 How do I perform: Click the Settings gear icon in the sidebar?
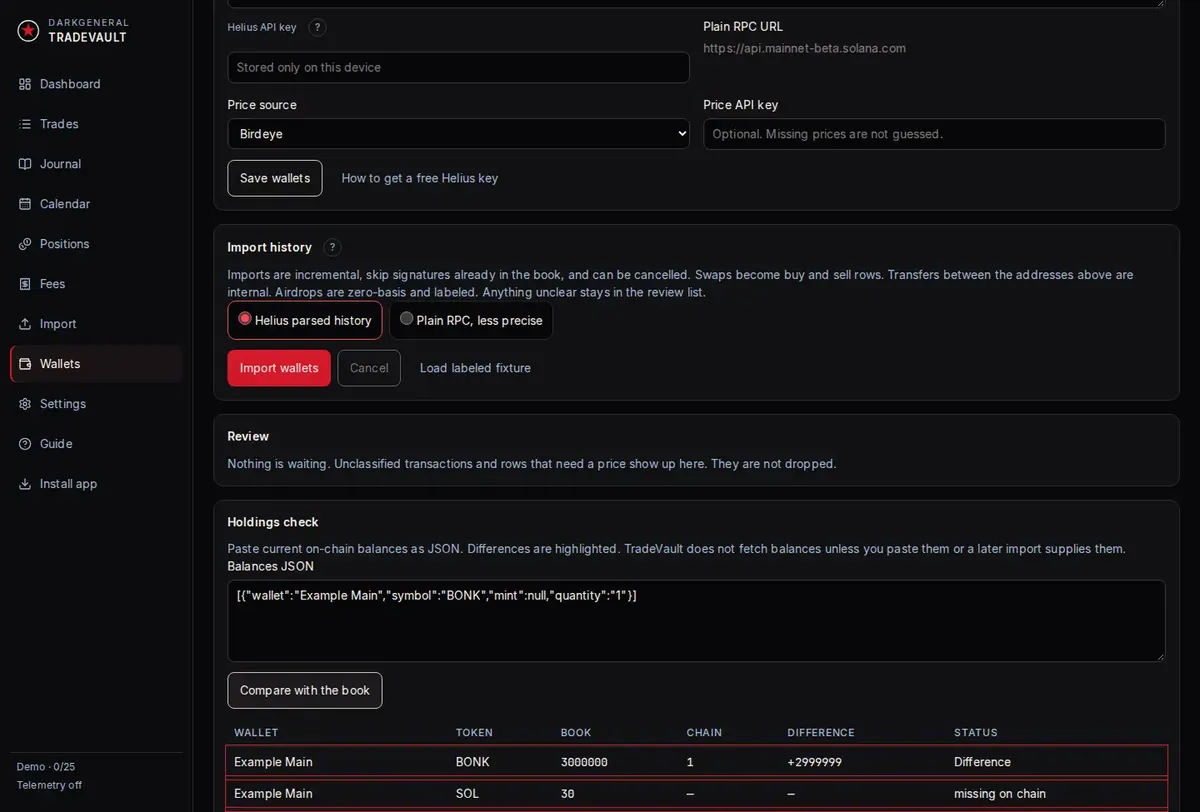[25, 404]
